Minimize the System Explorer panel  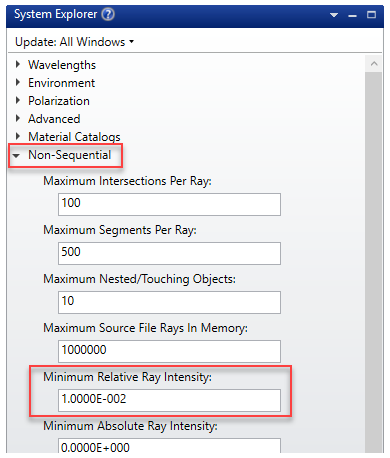[x=352, y=15]
